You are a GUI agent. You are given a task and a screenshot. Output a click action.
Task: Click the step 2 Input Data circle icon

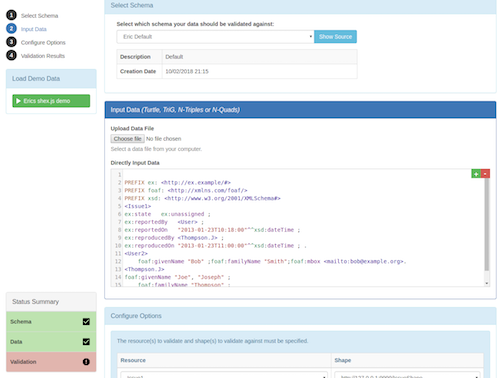click(x=11, y=28)
